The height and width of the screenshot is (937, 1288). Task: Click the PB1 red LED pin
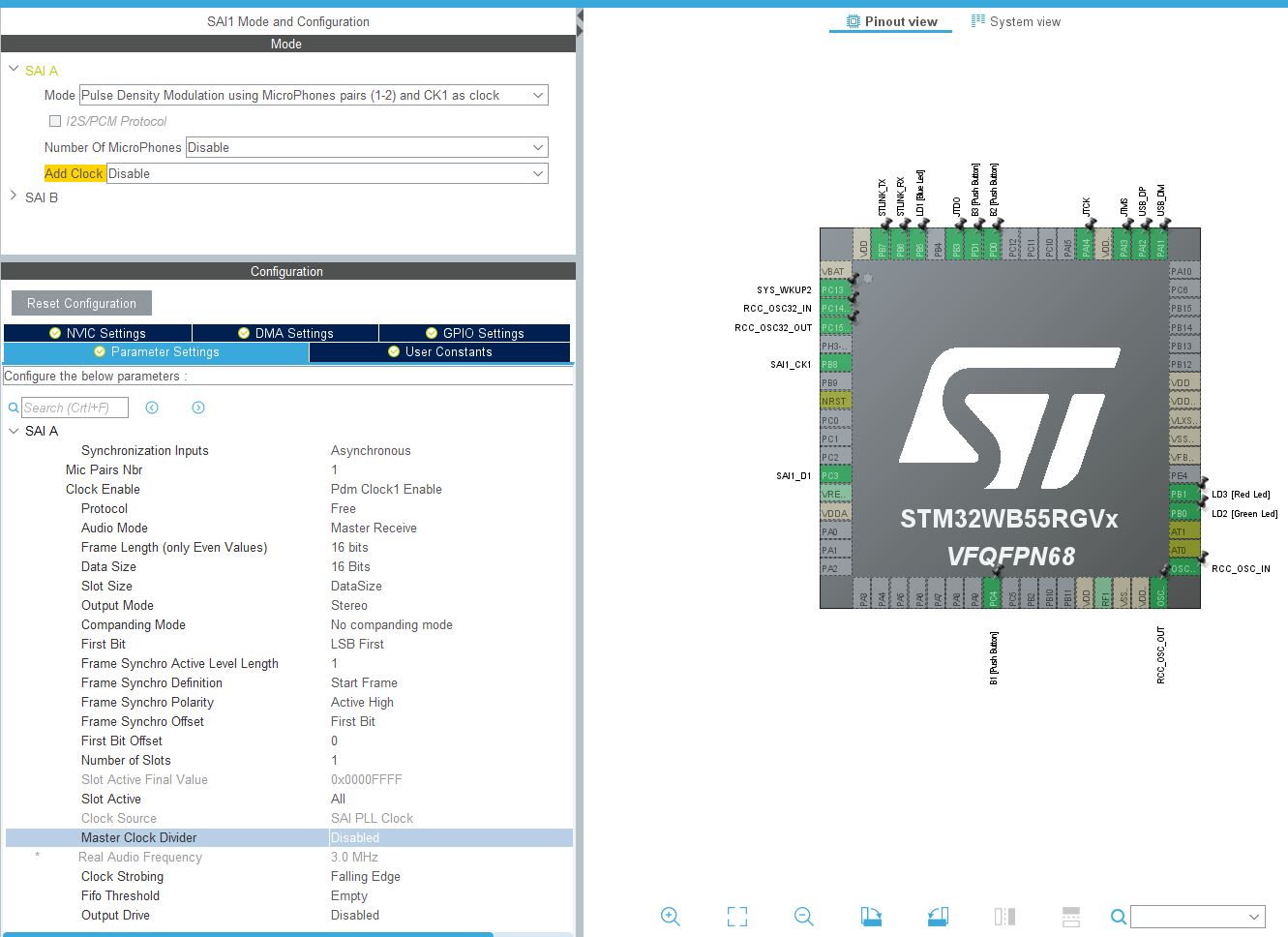pyautogui.click(x=1184, y=494)
